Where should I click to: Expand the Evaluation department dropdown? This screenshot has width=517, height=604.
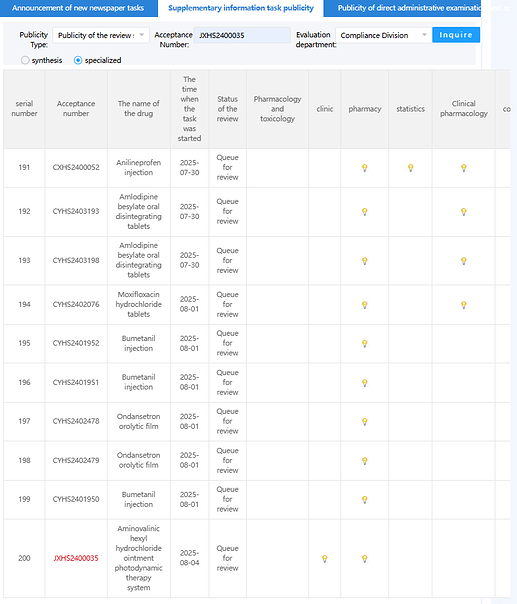(x=383, y=35)
